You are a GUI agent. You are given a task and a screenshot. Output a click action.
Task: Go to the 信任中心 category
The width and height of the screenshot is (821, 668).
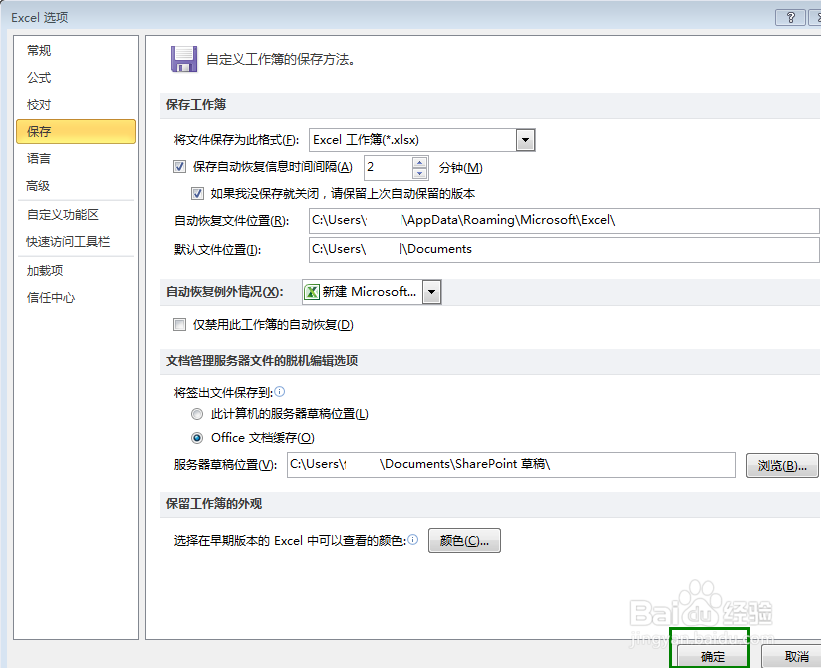tap(51, 298)
